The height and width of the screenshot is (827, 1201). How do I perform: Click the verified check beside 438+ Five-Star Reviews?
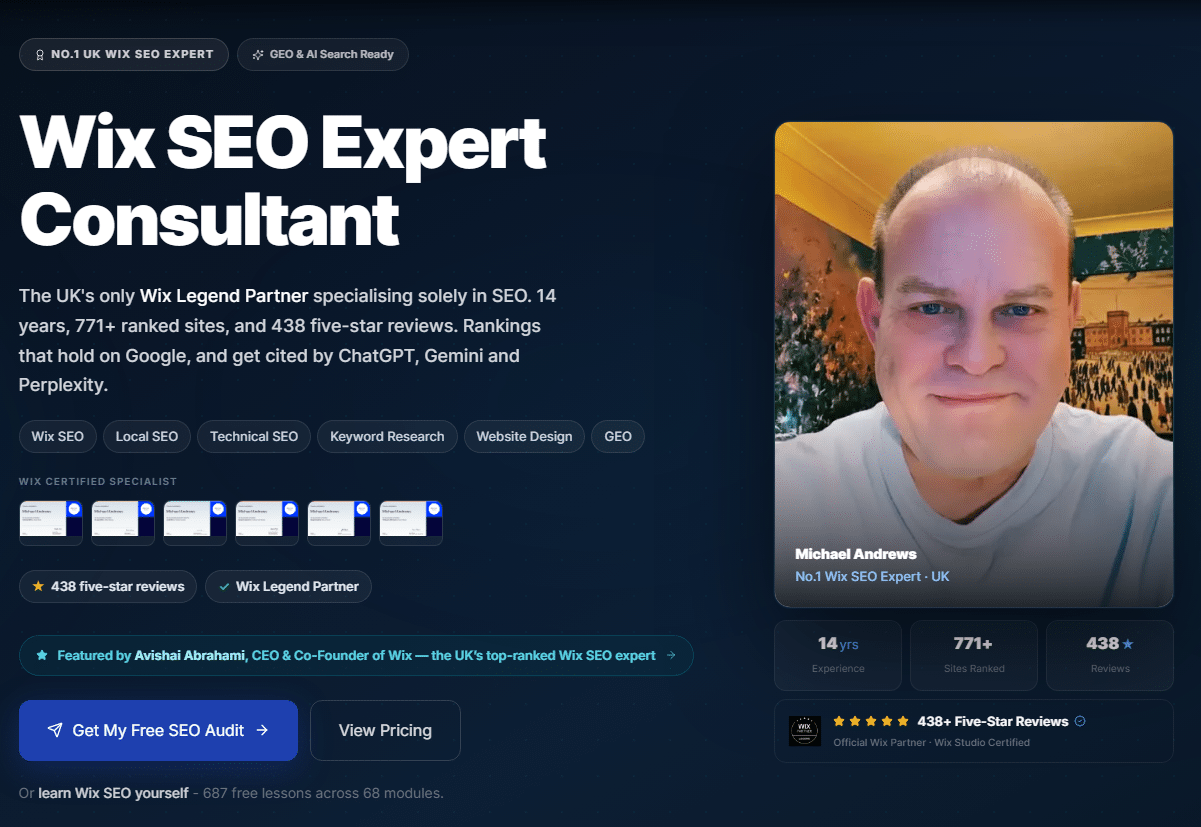coord(1080,721)
